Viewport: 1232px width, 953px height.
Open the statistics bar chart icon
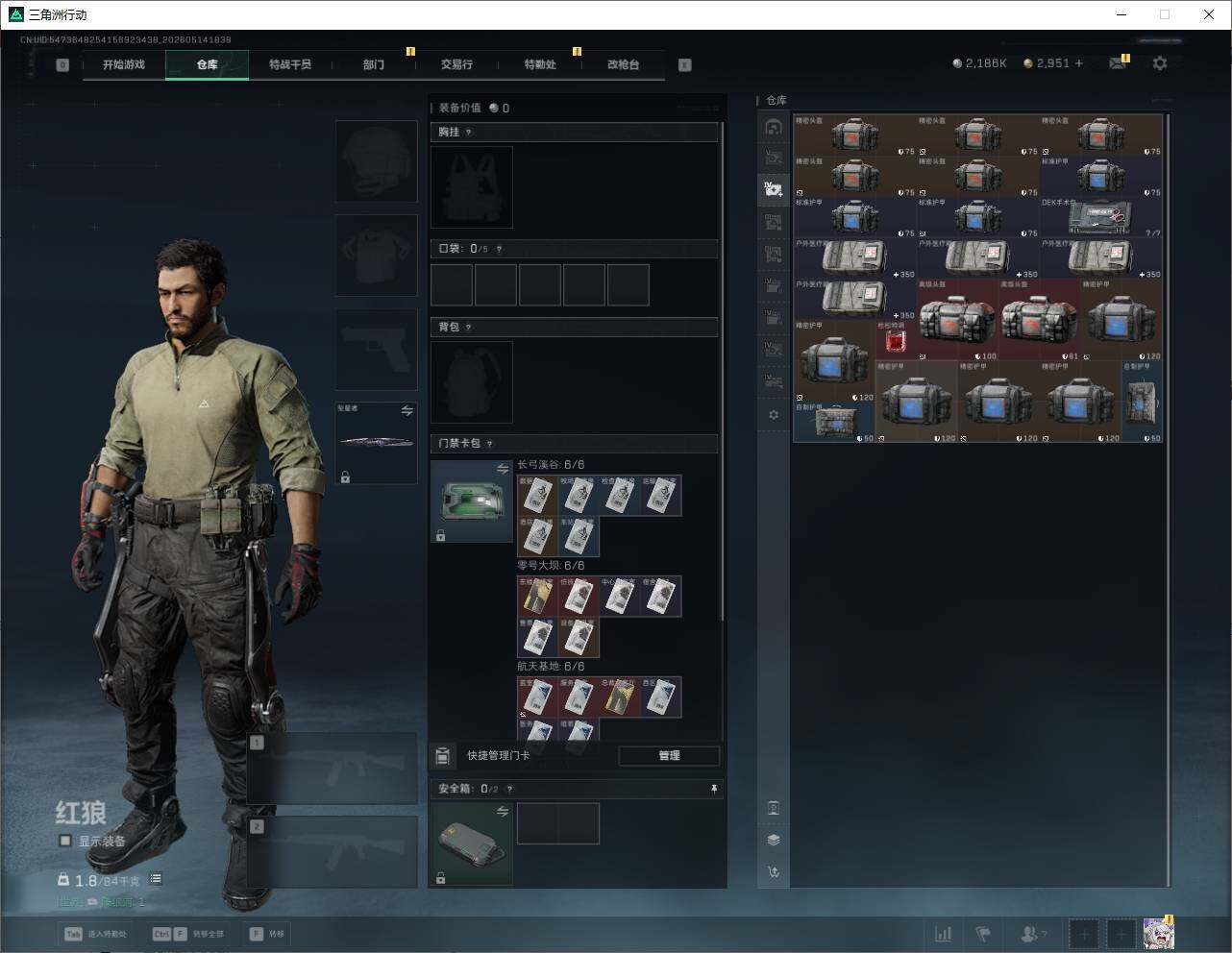[x=944, y=934]
